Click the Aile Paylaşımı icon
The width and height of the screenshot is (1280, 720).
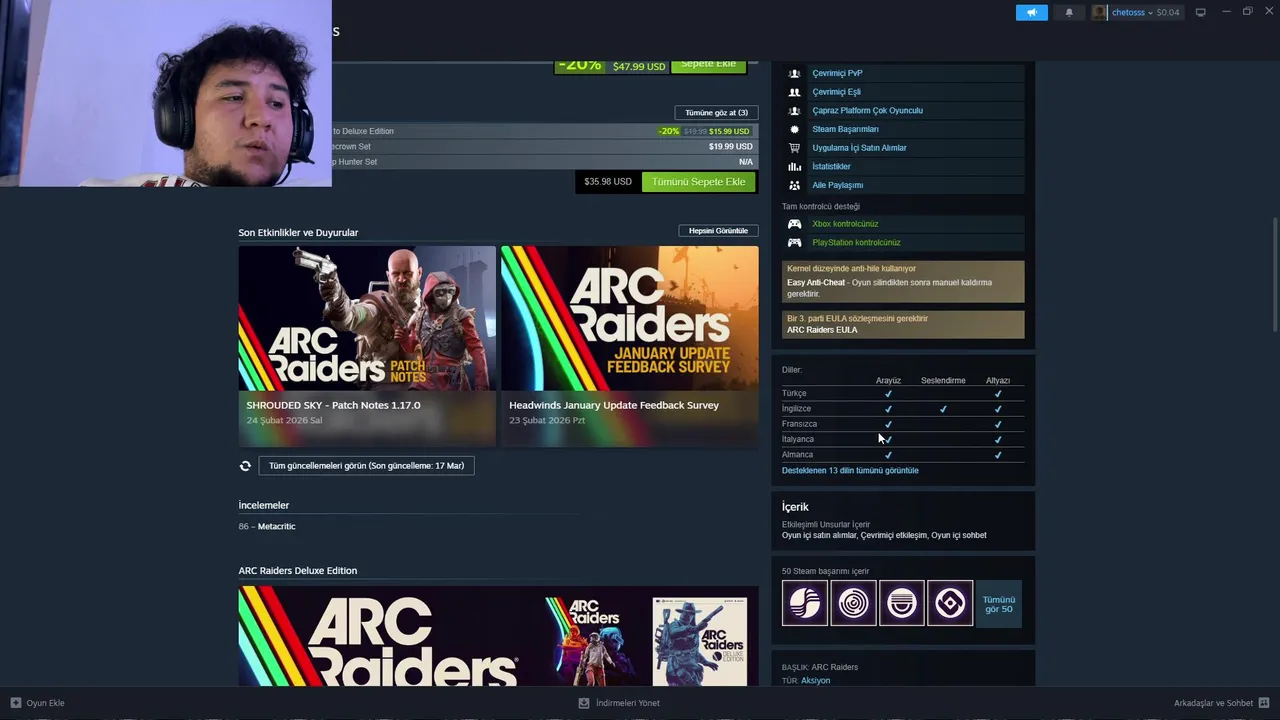[795, 185]
